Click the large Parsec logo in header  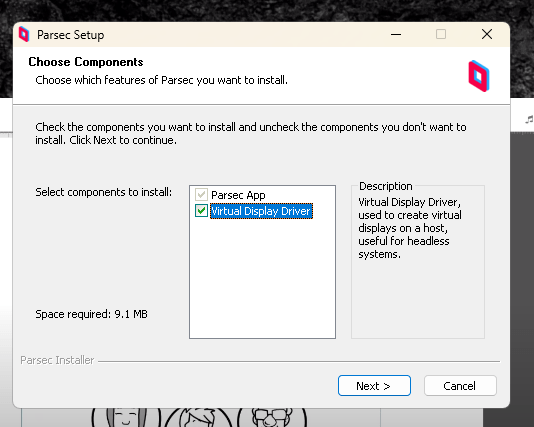point(479,76)
